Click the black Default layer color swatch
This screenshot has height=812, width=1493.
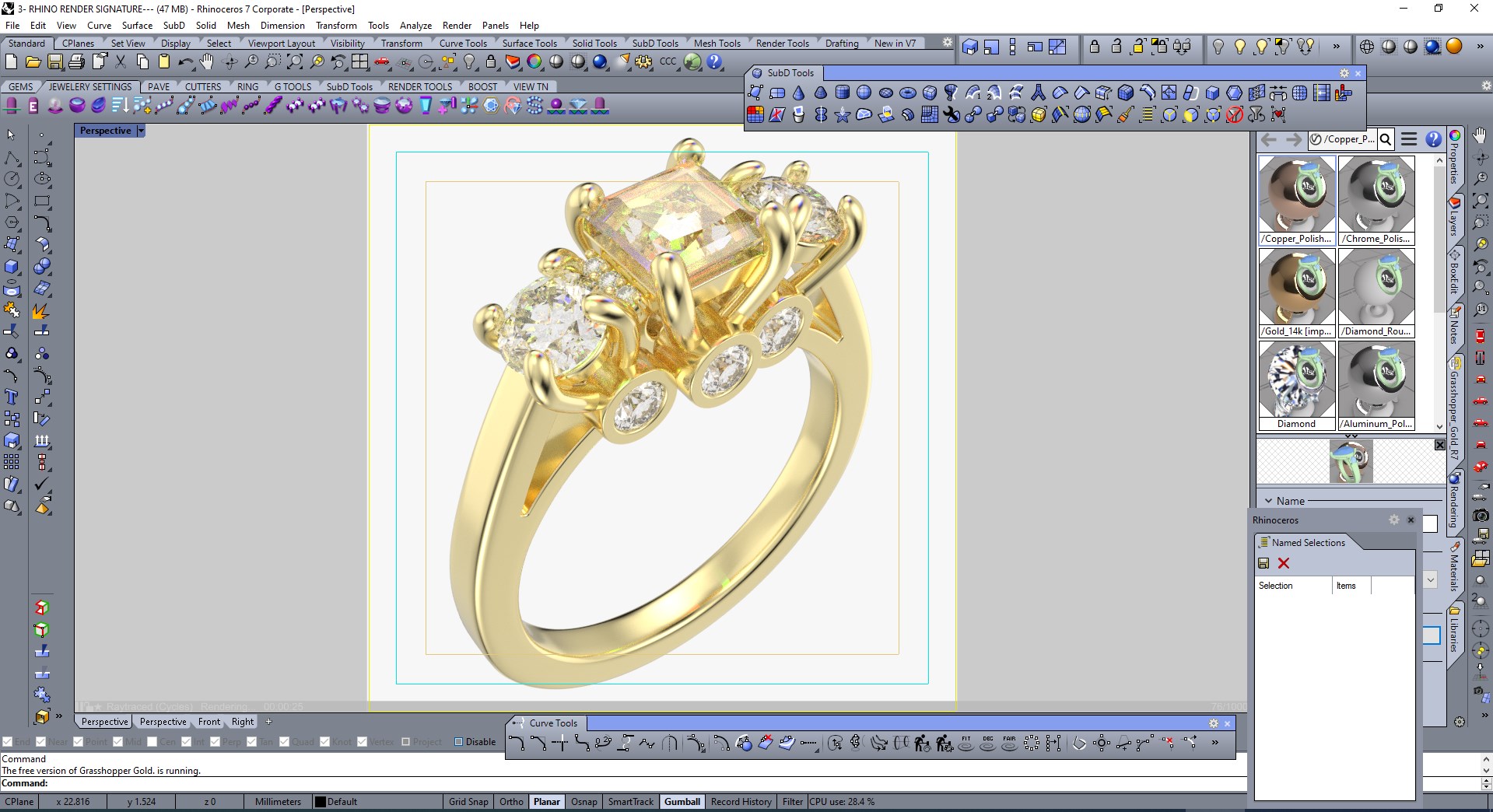click(320, 802)
